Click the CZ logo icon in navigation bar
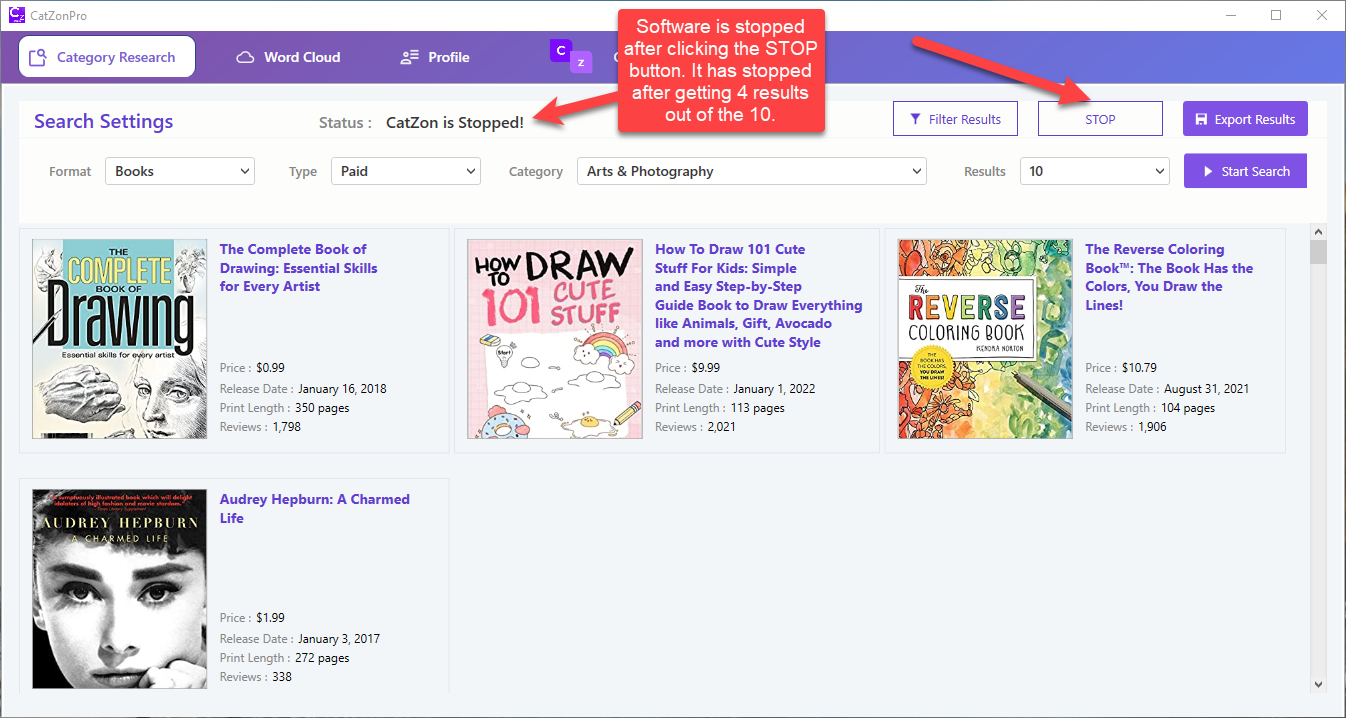Screen dimensions: 1346x718 [568, 56]
